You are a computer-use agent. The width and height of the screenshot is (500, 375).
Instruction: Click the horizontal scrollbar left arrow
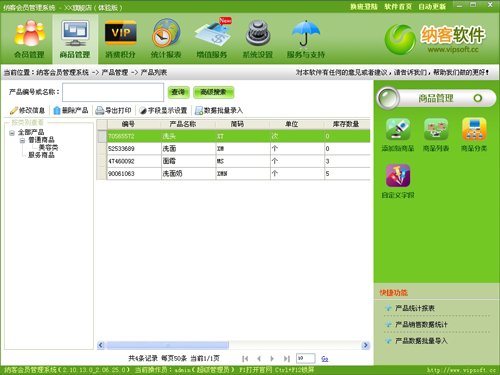point(101,345)
